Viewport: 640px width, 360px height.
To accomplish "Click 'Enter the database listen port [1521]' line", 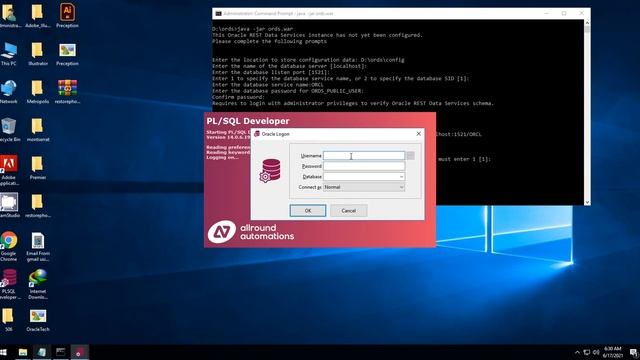I will (x=271, y=72).
